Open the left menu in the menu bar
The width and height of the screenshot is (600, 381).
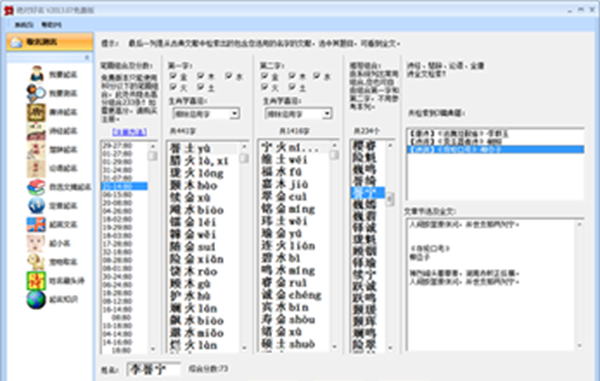point(24,25)
